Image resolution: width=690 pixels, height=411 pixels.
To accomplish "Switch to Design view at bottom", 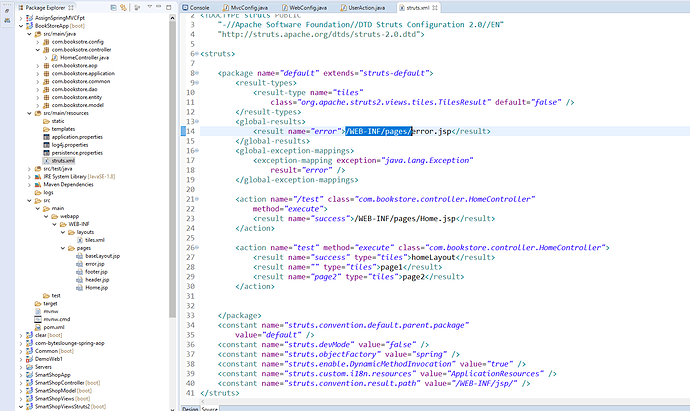I will click(190, 408).
